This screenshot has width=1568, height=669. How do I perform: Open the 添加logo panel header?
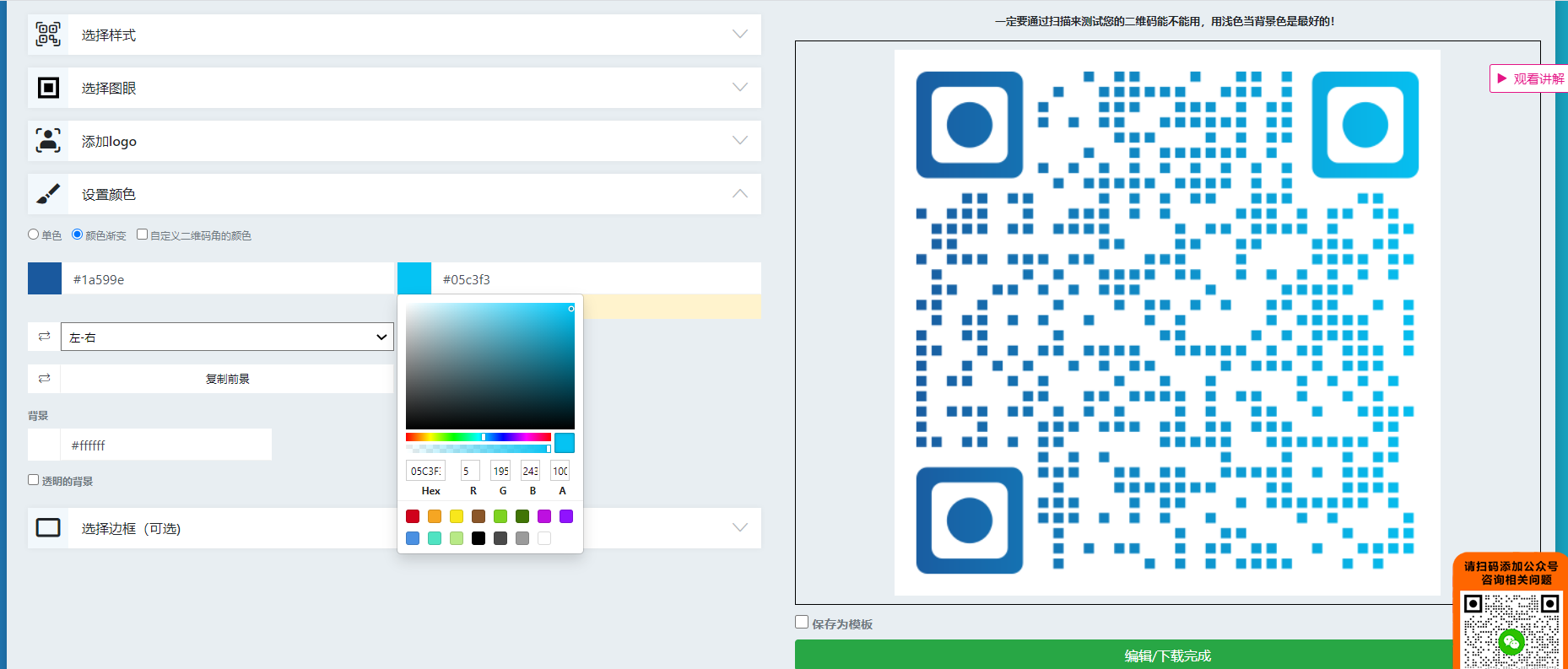[394, 141]
